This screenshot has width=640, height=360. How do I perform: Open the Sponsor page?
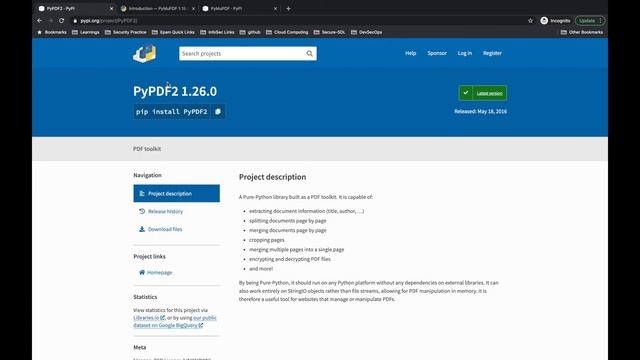(437, 53)
